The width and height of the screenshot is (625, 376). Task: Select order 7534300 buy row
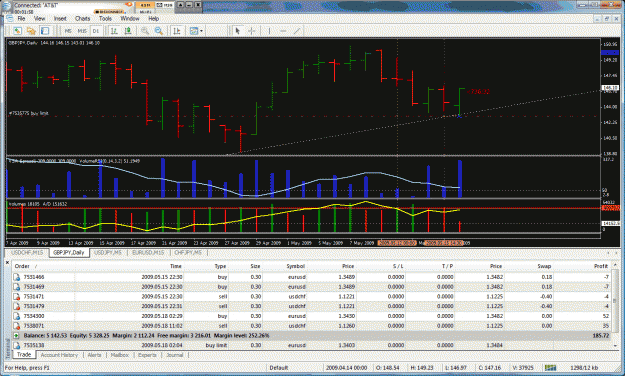312,316
